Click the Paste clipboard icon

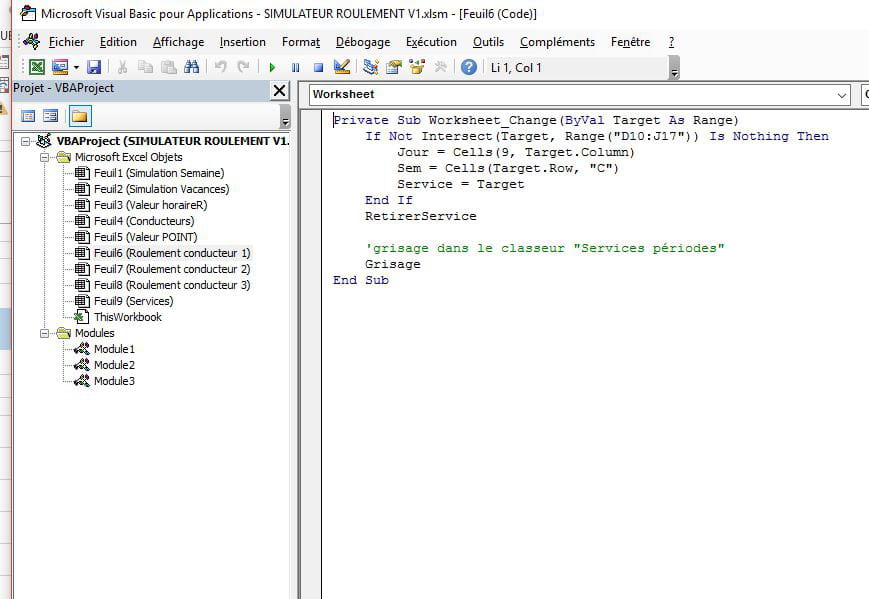[168, 68]
